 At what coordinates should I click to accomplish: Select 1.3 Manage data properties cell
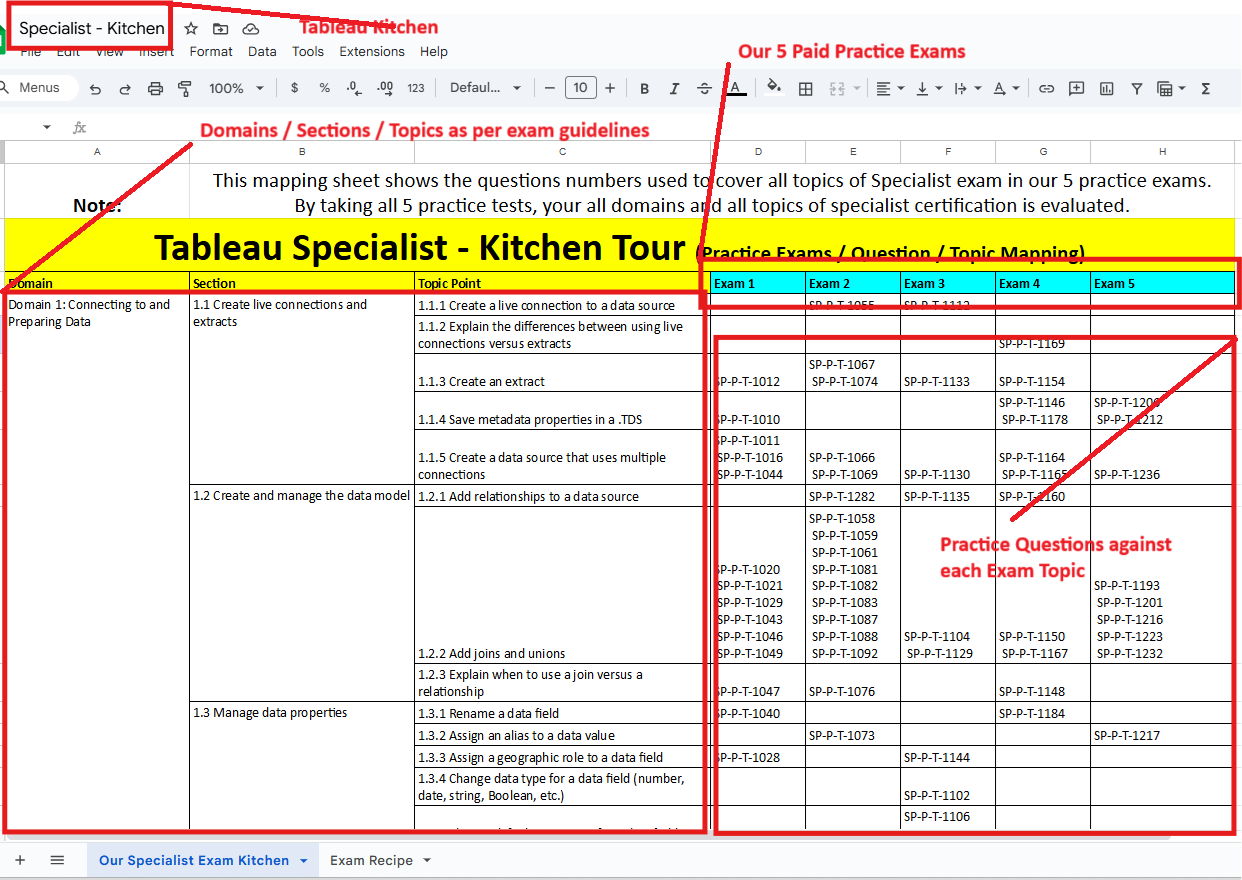(302, 765)
